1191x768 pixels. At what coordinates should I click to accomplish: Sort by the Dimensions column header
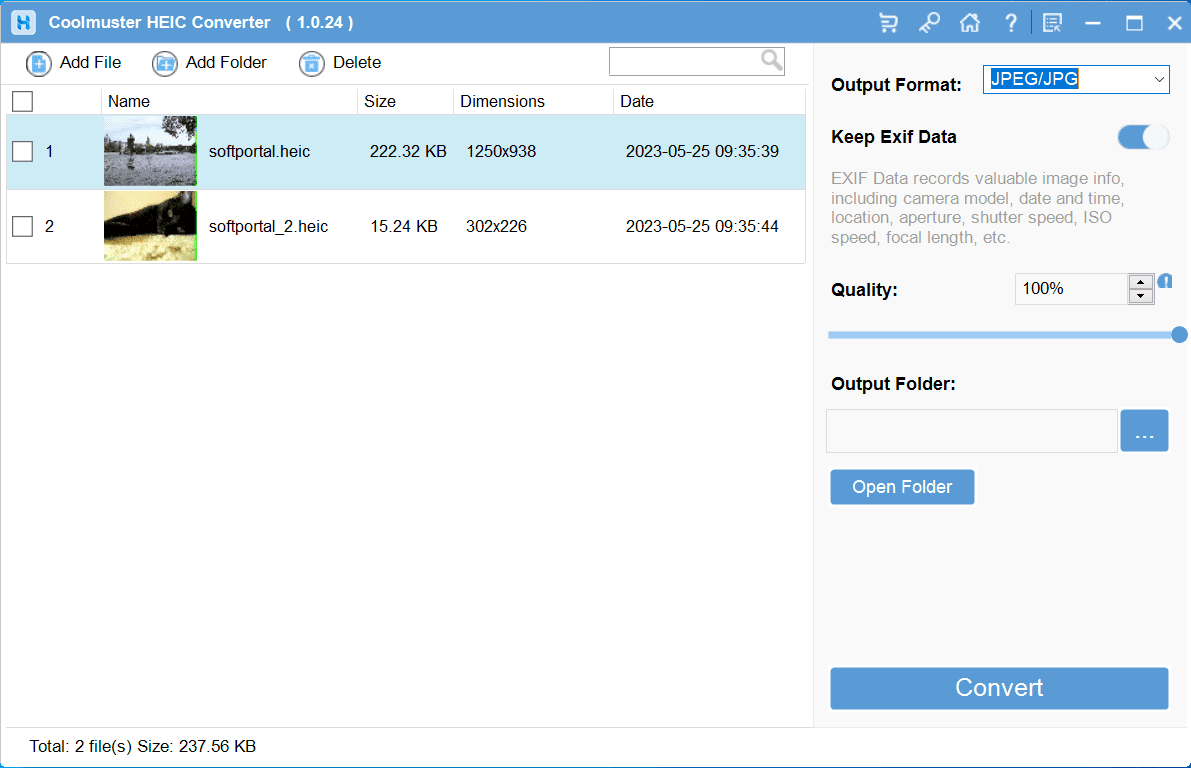point(533,101)
